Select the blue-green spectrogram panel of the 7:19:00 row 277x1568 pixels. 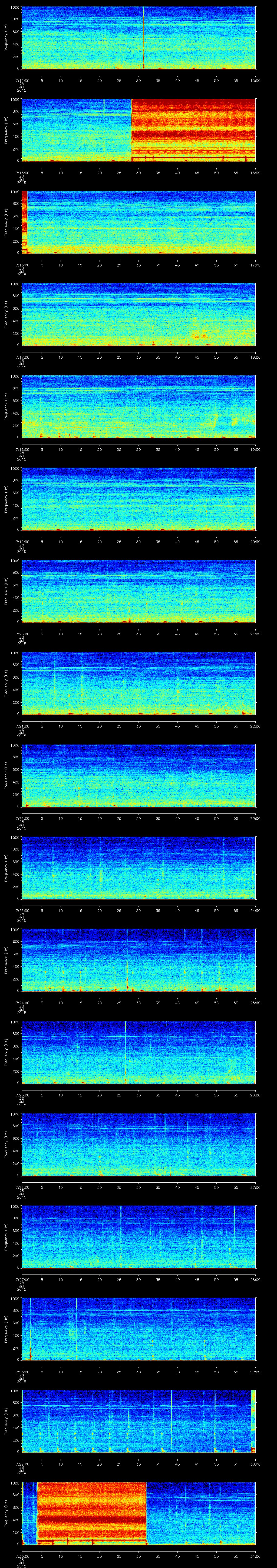tap(139, 499)
